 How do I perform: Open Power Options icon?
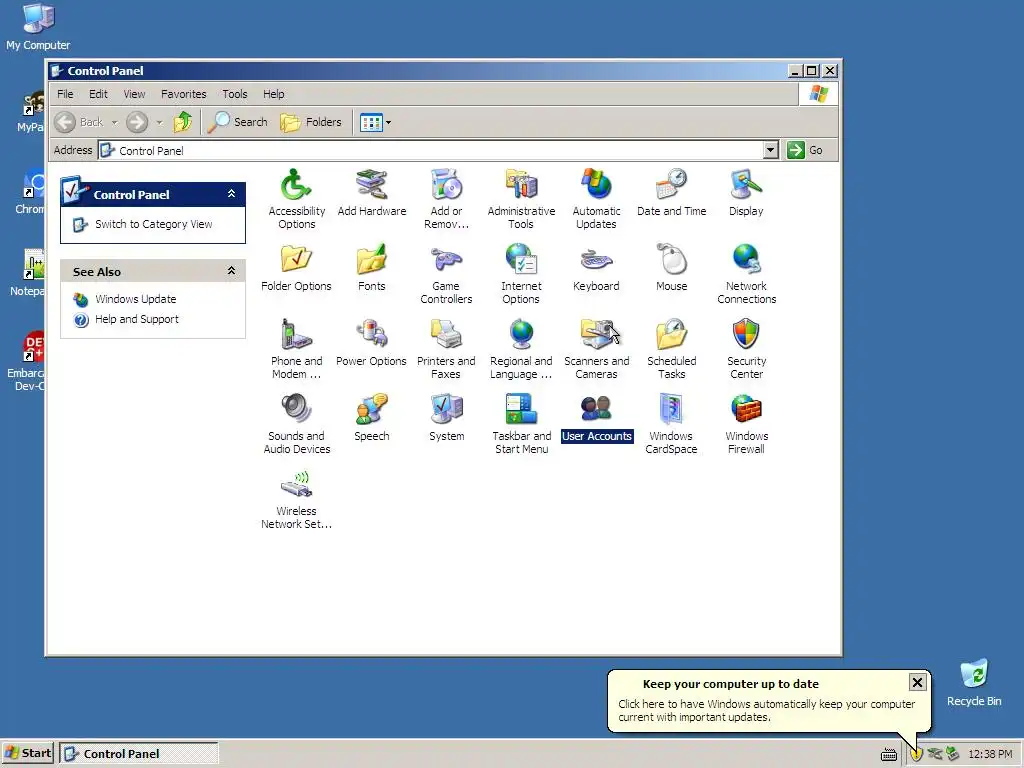[x=372, y=343]
